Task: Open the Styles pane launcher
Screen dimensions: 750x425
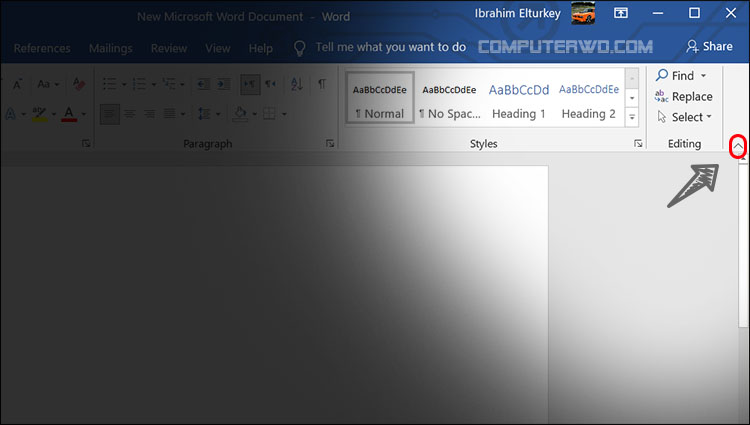Action: (638, 143)
